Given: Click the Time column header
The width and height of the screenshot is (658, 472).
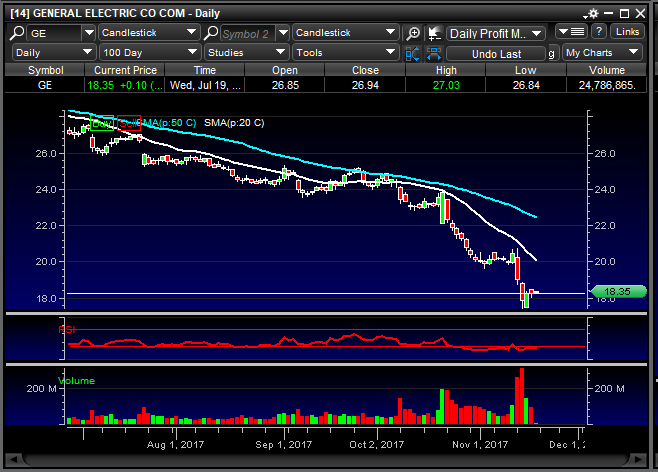Looking at the screenshot, I should [205, 70].
